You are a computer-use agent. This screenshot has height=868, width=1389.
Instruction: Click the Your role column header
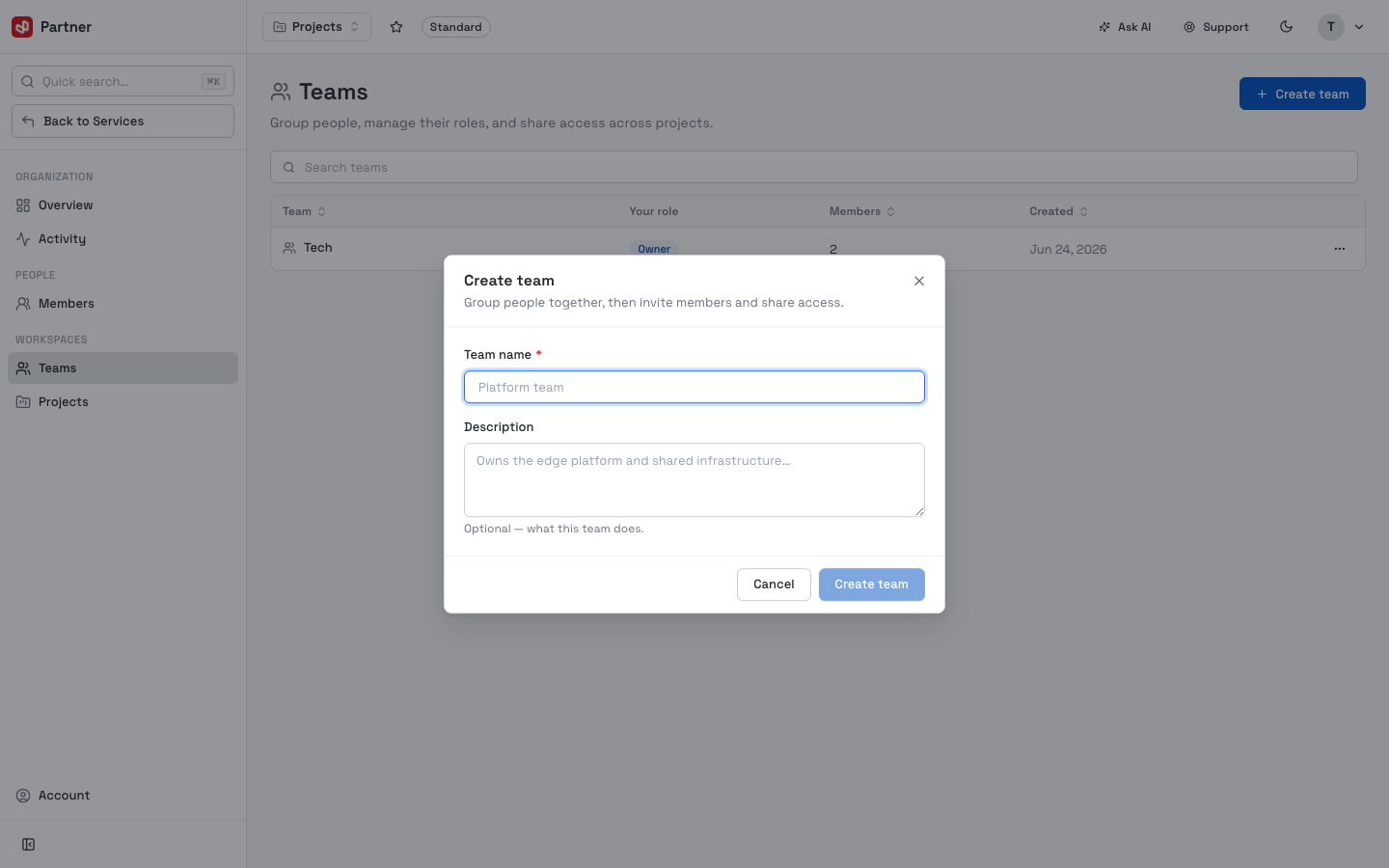(654, 211)
